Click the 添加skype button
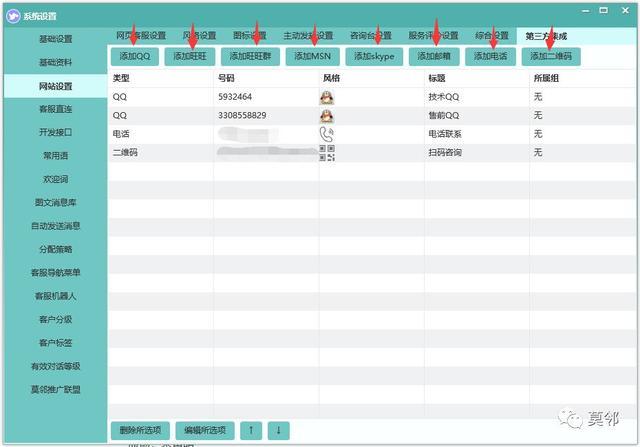 [x=374, y=56]
